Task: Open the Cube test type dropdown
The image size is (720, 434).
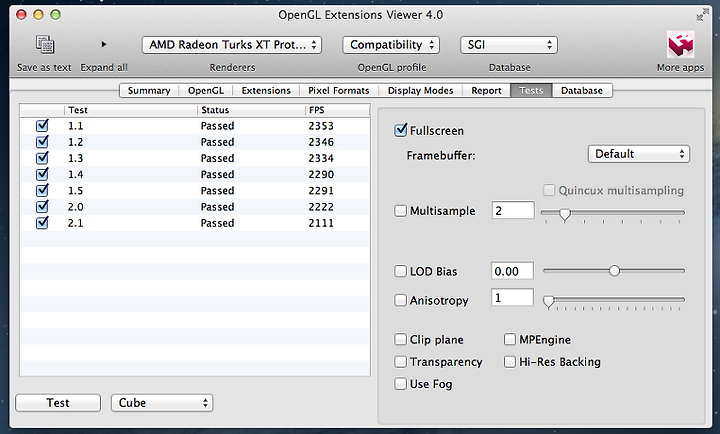Action: (x=162, y=403)
